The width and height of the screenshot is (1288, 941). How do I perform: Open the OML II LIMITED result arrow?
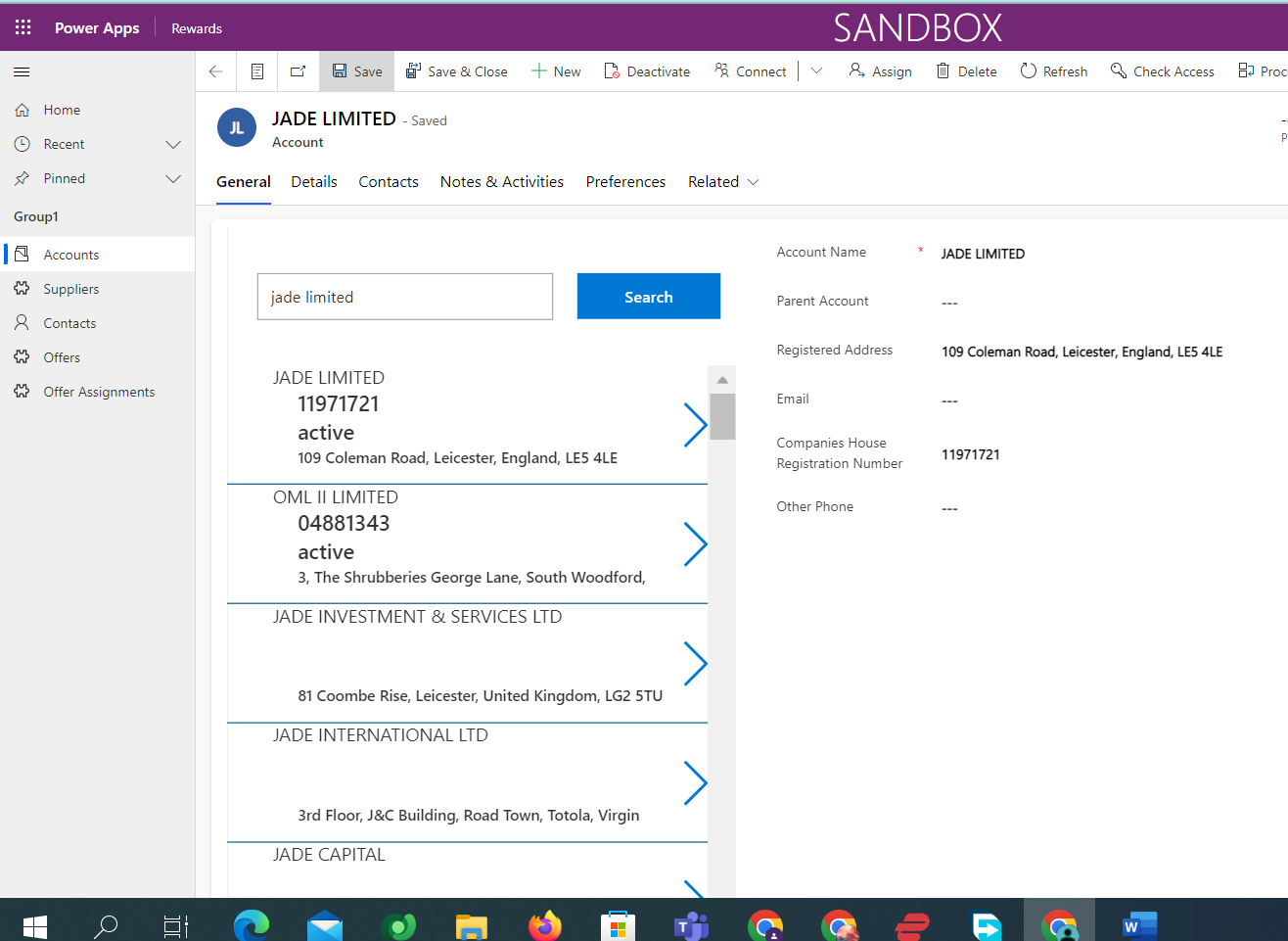(x=695, y=544)
